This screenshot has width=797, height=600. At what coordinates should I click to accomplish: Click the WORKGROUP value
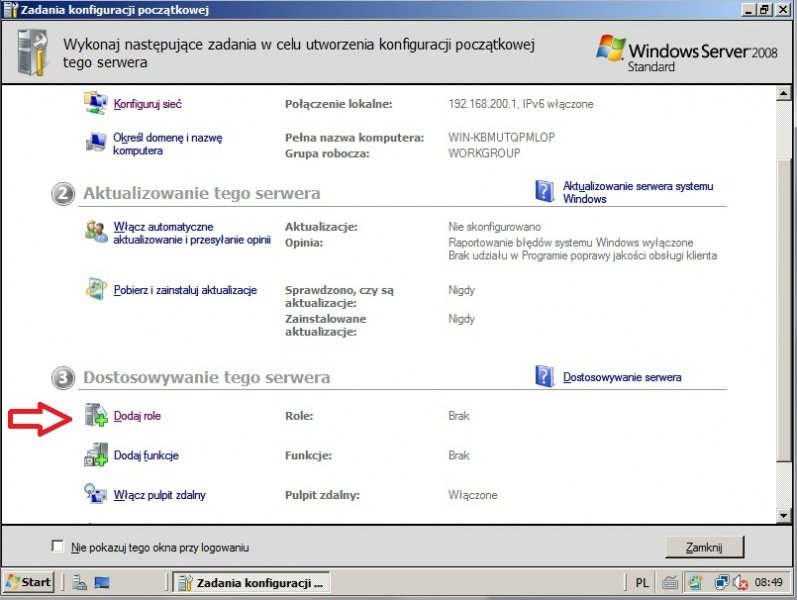pyautogui.click(x=484, y=153)
